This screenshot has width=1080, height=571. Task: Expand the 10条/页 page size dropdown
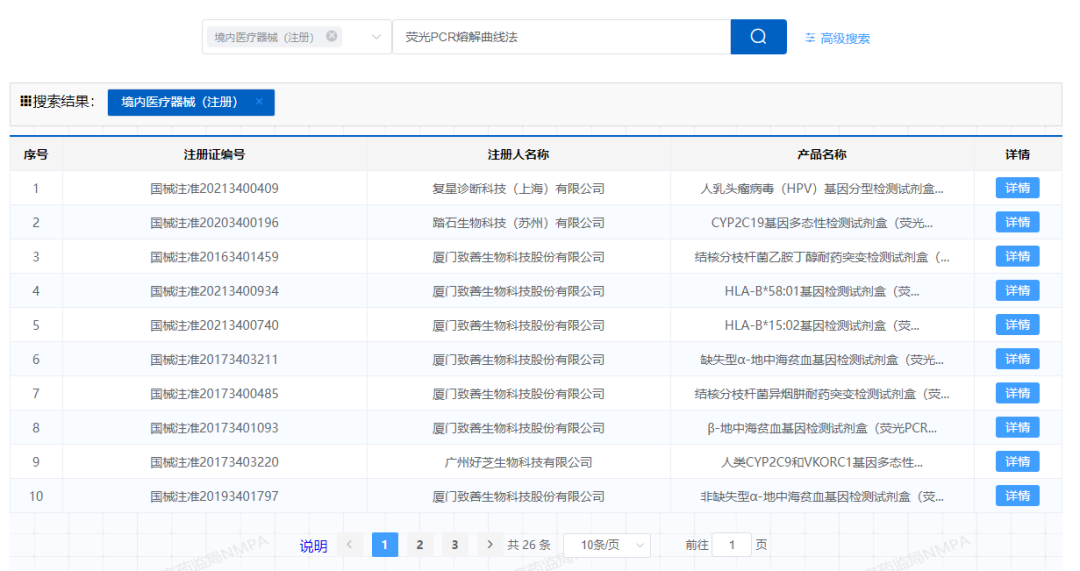pos(606,545)
